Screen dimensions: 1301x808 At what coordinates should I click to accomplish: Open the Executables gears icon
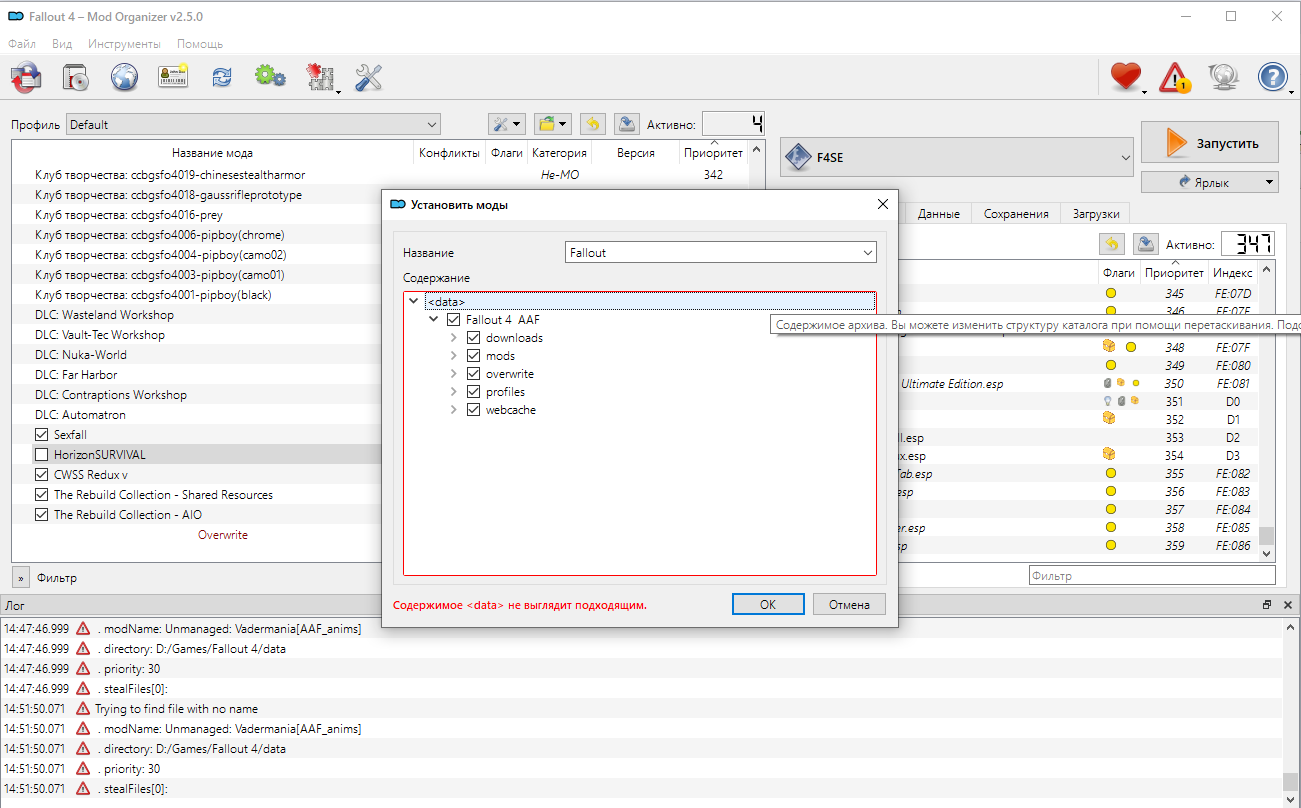[270, 77]
